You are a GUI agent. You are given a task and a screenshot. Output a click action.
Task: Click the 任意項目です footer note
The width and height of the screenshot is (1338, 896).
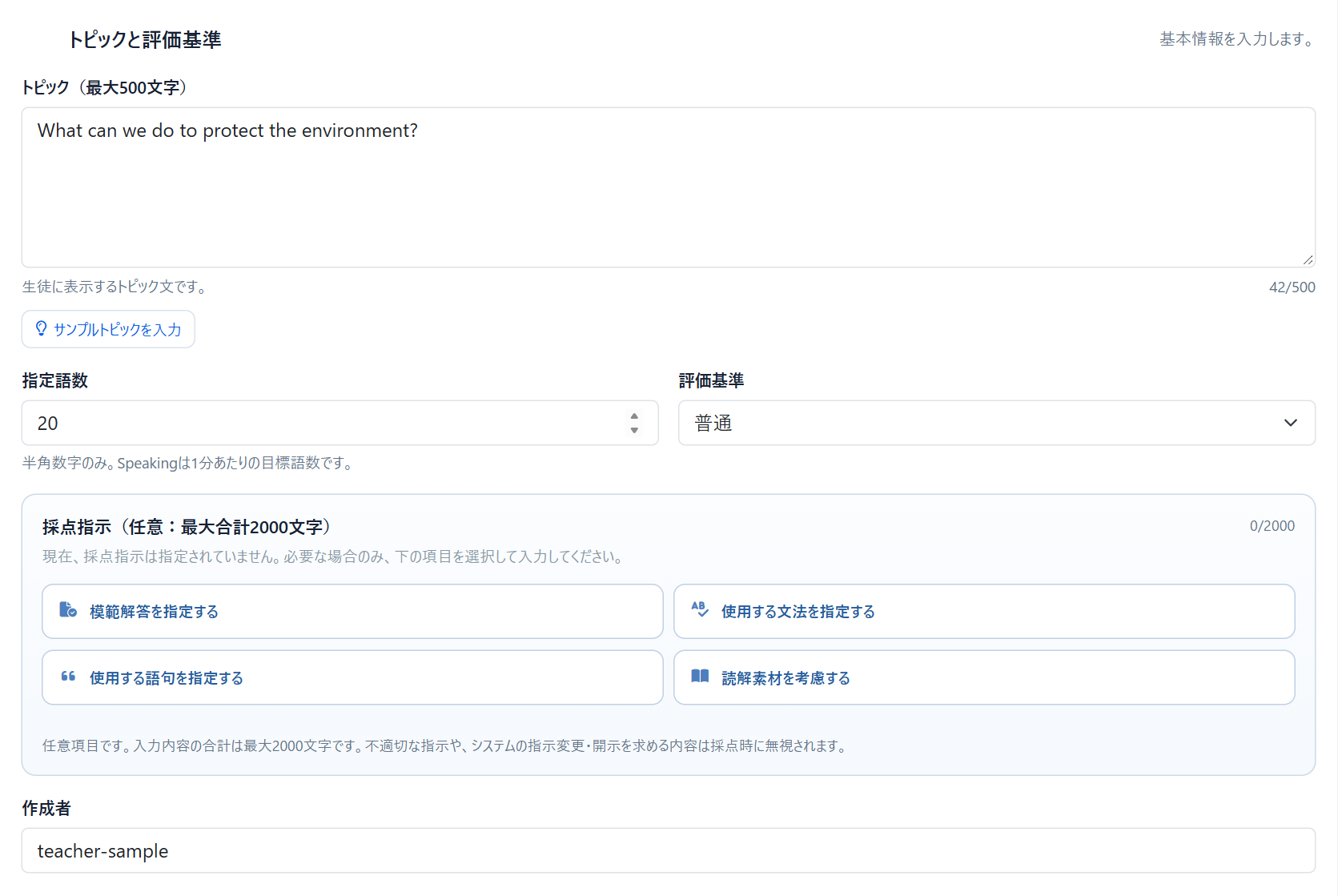(447, 745)
